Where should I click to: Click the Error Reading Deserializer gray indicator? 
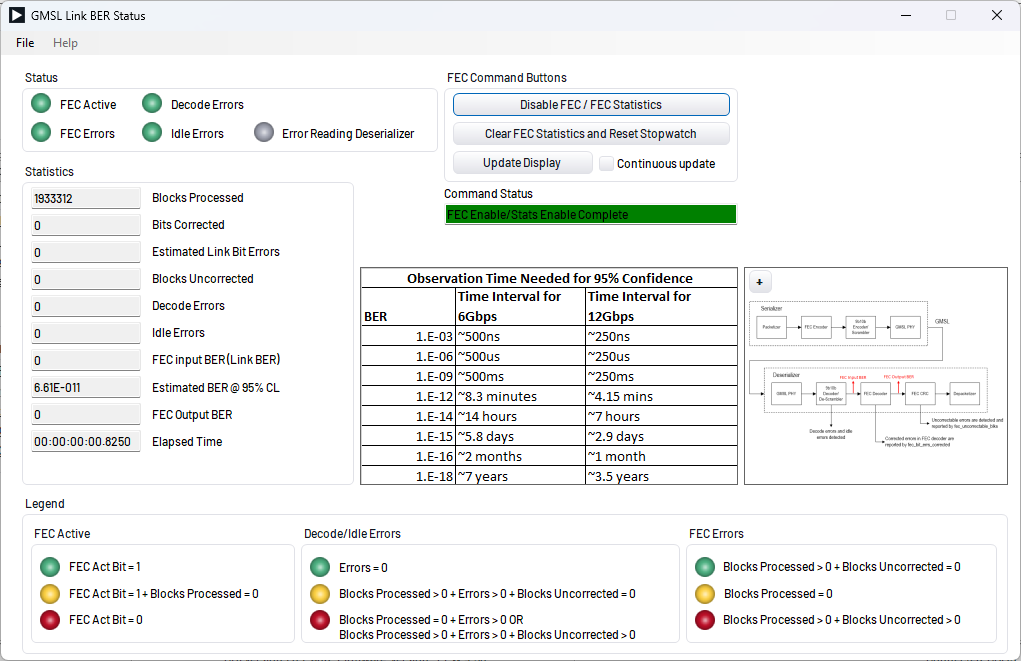tap(264, 132)
